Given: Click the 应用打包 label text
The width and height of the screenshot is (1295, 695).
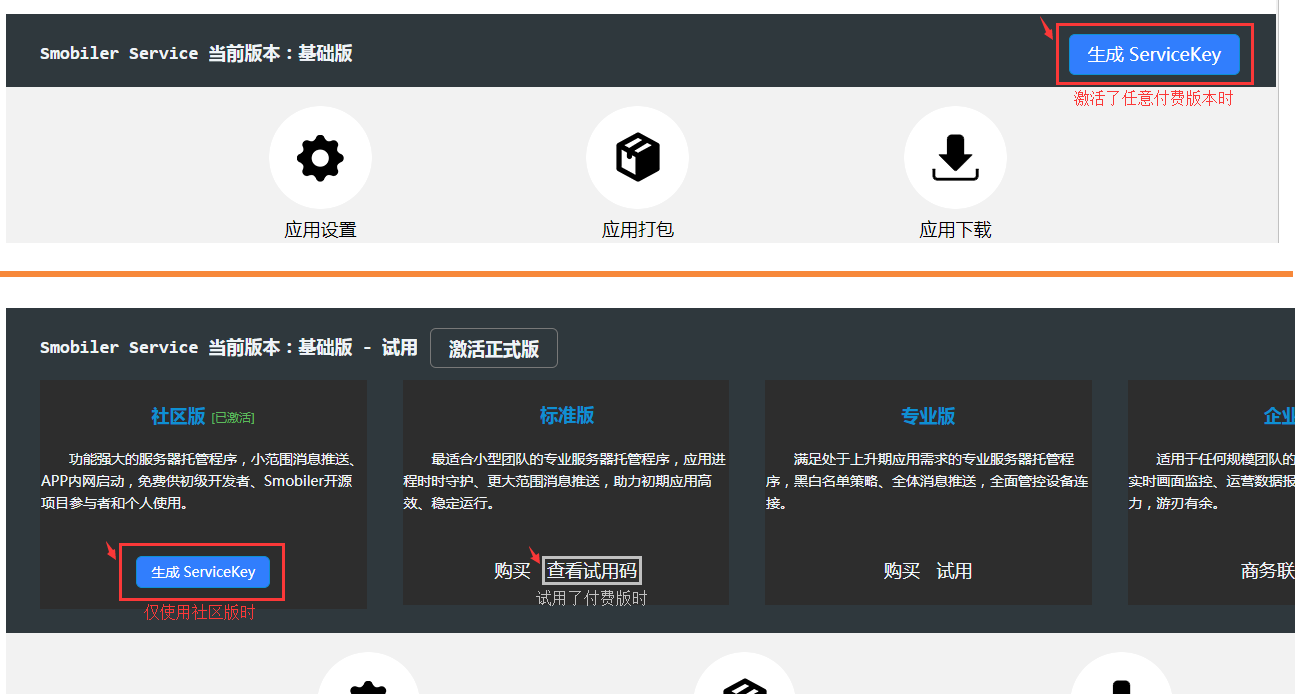Looking at the screenshot, I should pos(638,230).
